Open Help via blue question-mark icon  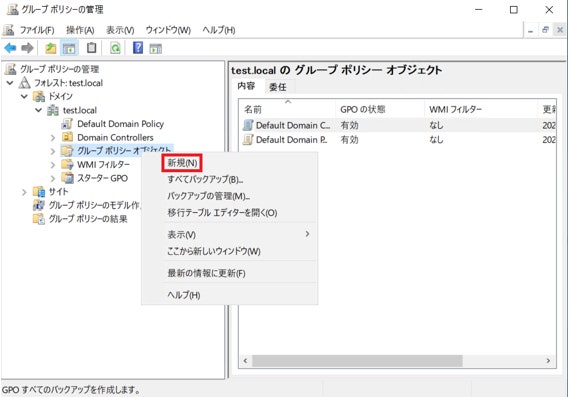[x=138, y=48]
